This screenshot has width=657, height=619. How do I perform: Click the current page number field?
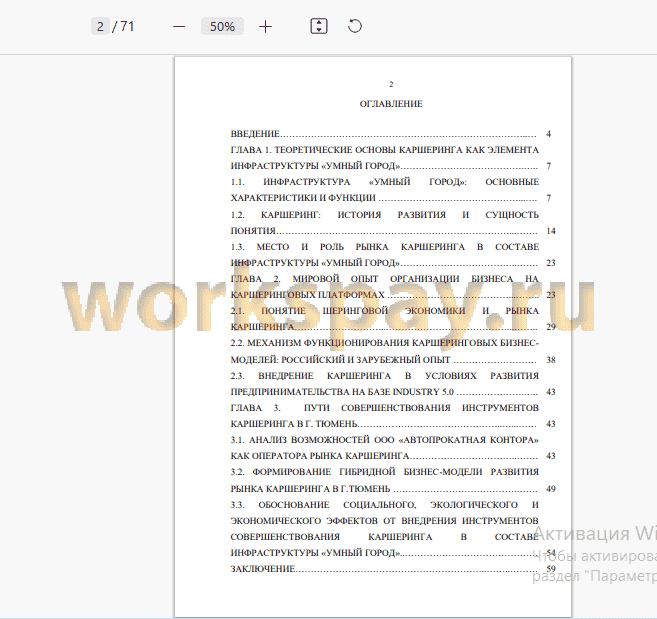coord(100,26)
